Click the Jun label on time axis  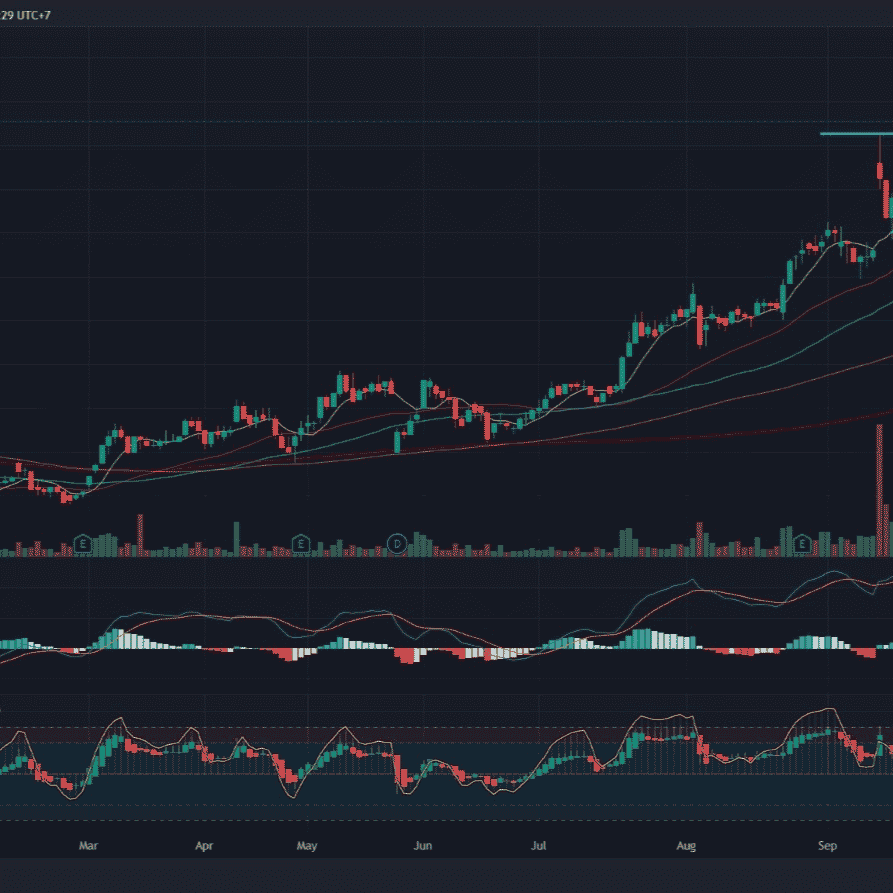pos(423,846)
